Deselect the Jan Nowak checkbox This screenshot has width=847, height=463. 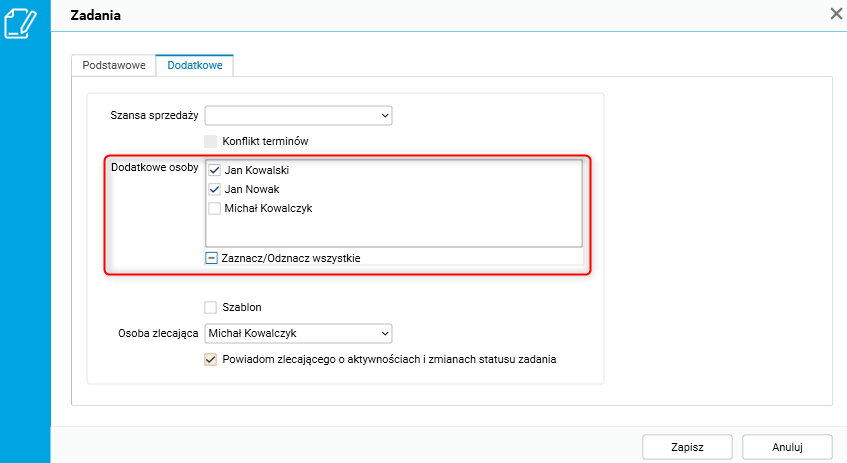[214, 190]
